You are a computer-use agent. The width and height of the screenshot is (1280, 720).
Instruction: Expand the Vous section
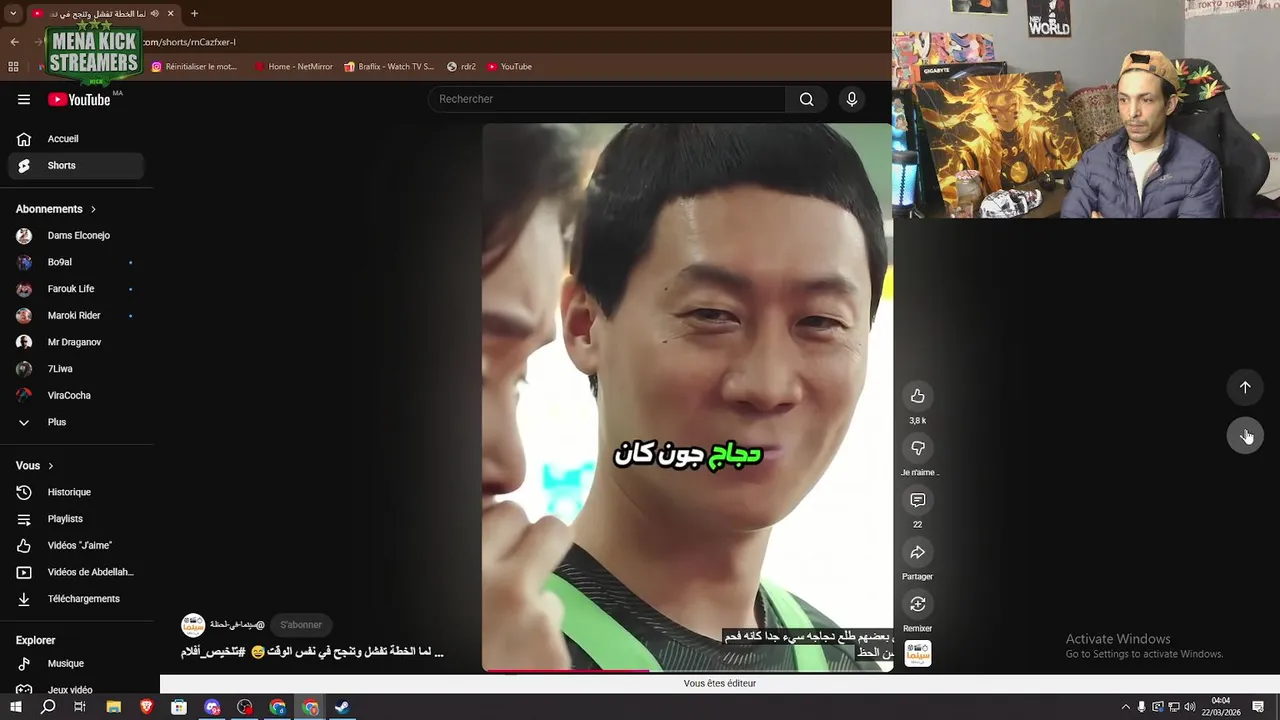coord(35,466)
